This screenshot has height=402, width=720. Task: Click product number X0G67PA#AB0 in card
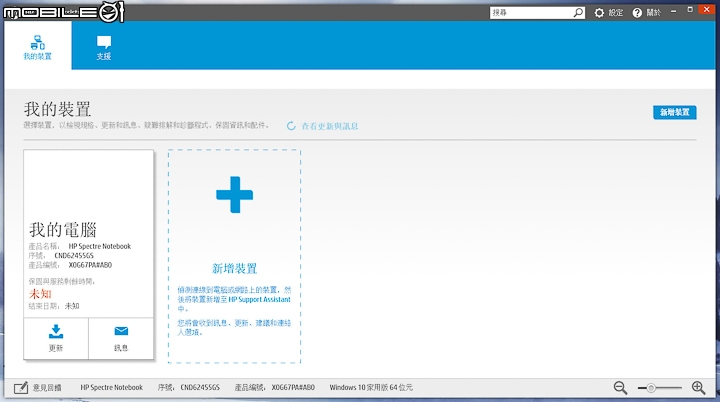[x=90, y=265]
